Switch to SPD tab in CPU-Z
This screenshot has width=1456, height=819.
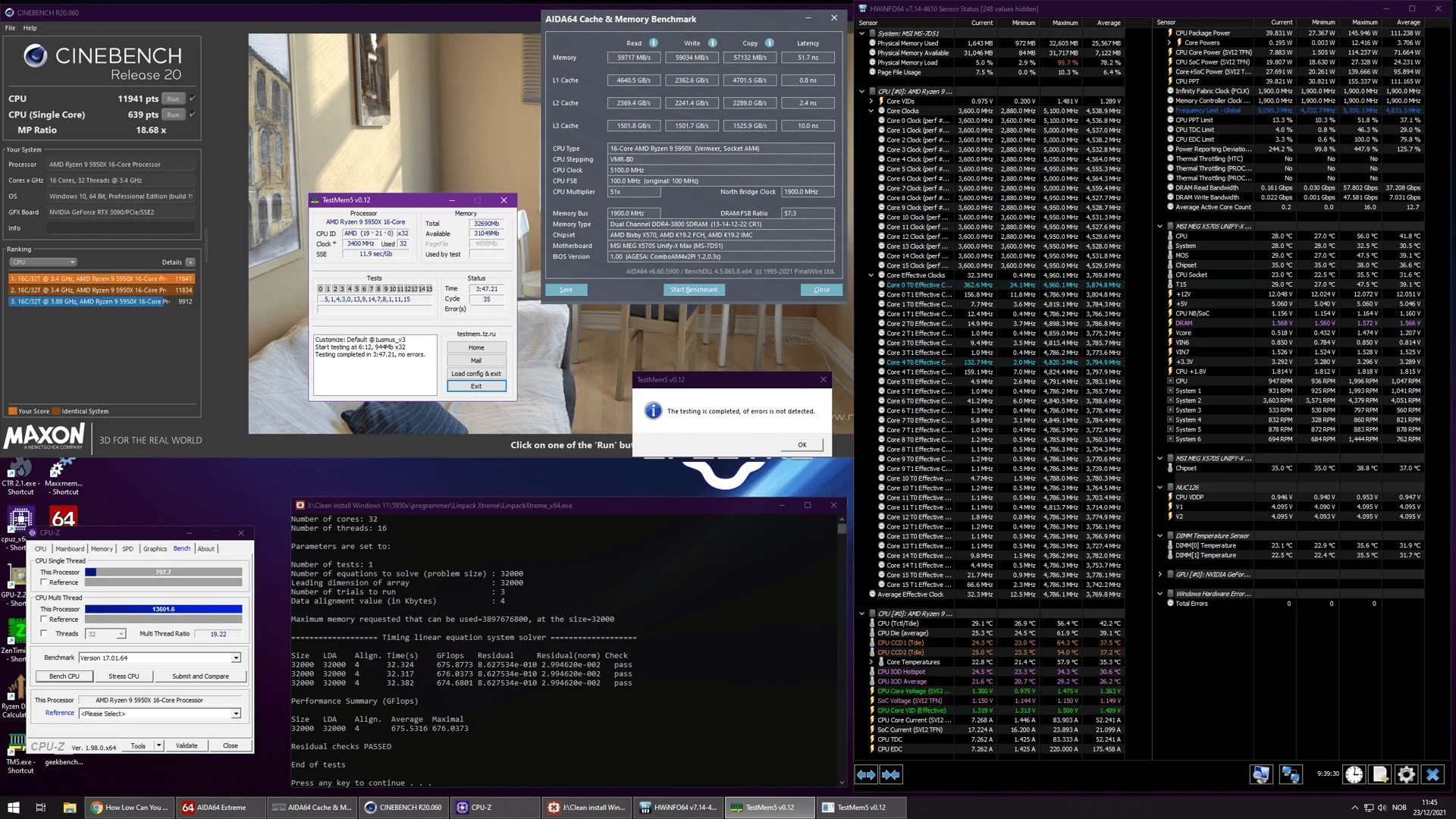127,549
